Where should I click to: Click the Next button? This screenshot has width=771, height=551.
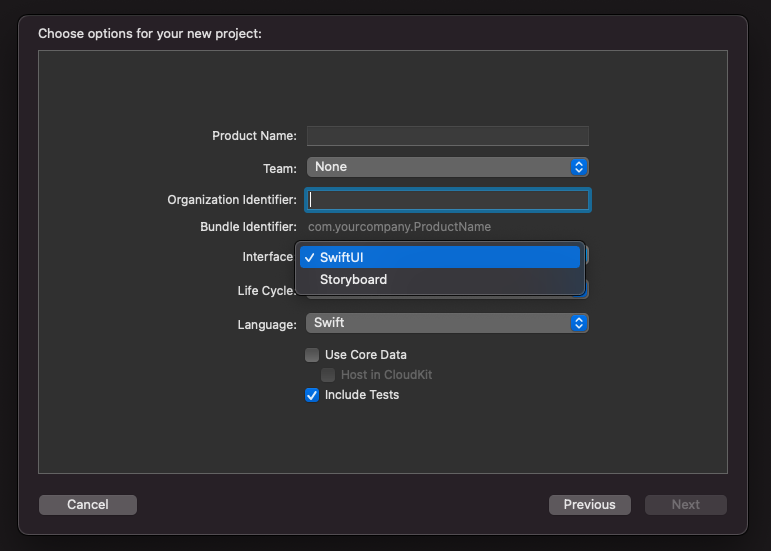[685, 505]
